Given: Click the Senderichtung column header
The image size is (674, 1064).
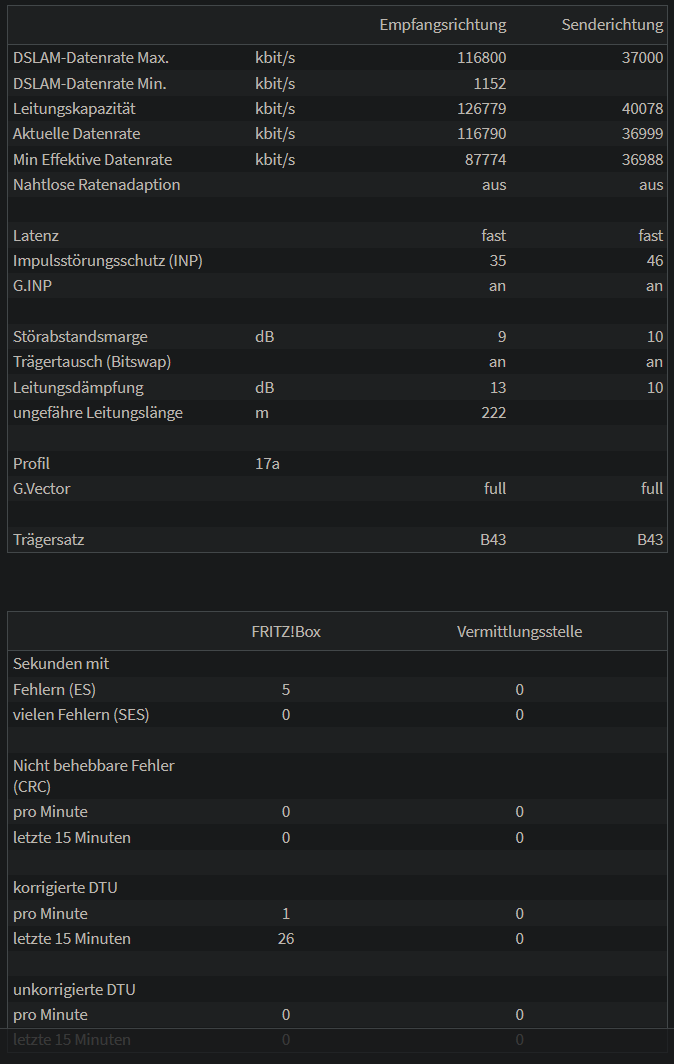Looking at the screenshot, I should click(x=612, y=24).
